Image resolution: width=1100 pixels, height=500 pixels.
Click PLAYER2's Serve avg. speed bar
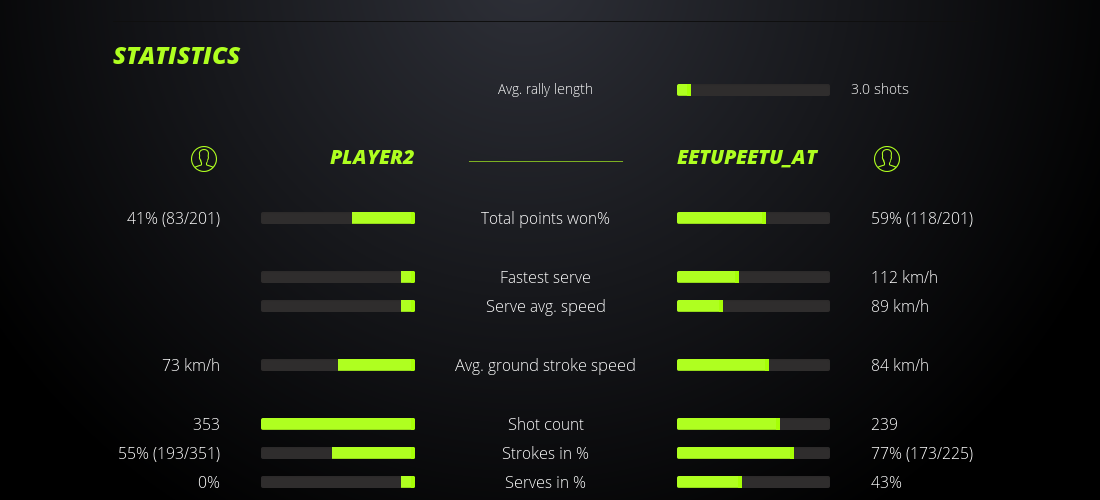(x=338, y=306)
